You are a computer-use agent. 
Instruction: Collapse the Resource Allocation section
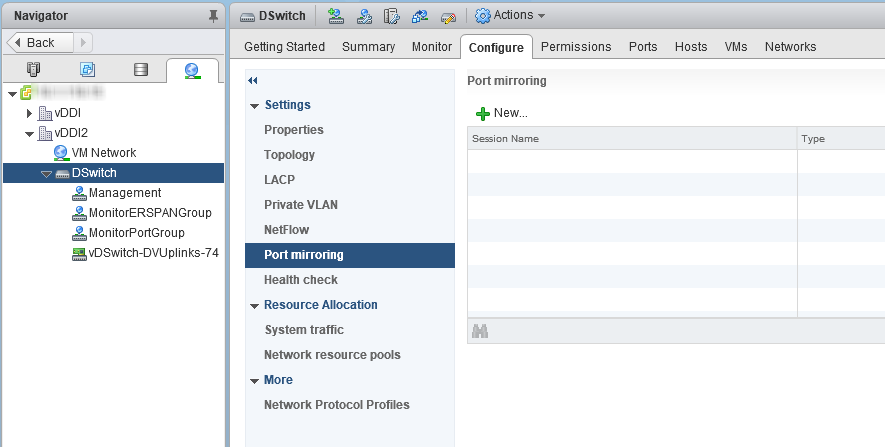point(254,305)
